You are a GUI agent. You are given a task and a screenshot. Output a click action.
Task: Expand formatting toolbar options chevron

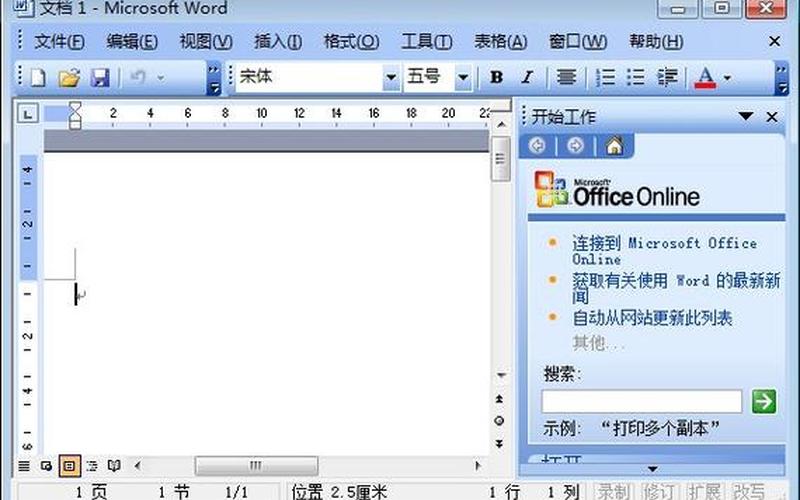click(x=781, y=78)
